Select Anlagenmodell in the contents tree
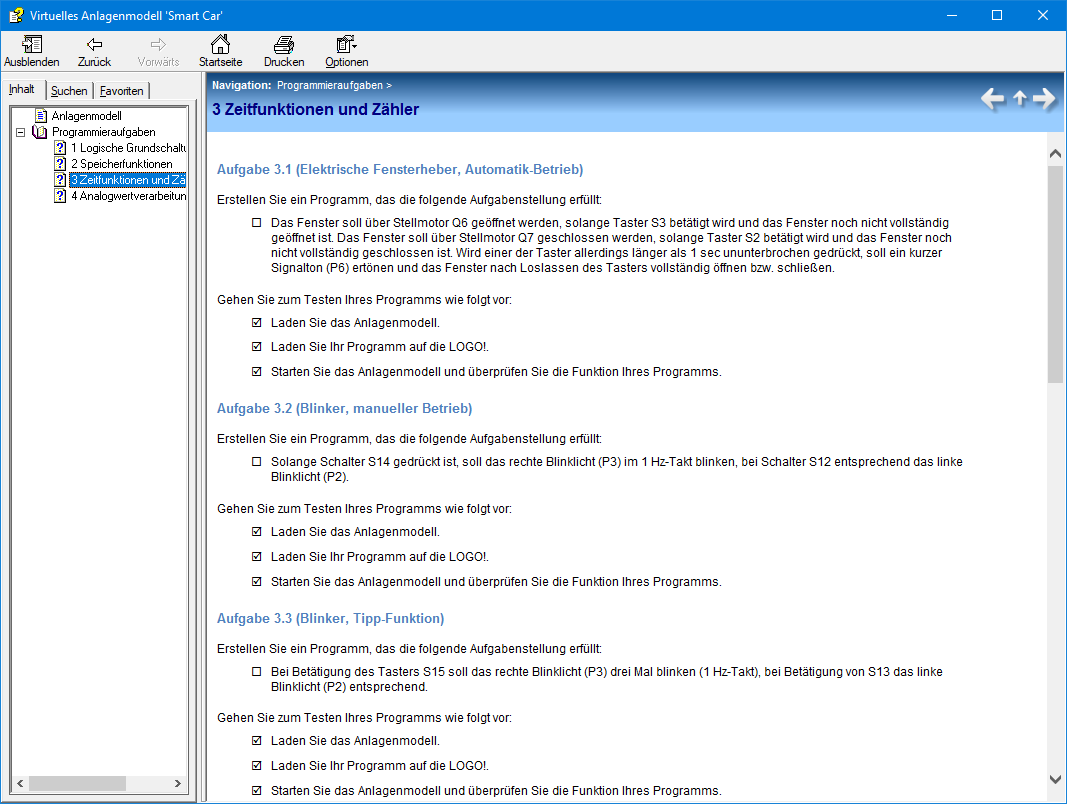Image resolution: width=1067 pixels, height=804 pixels. click(x=86, y=116)
